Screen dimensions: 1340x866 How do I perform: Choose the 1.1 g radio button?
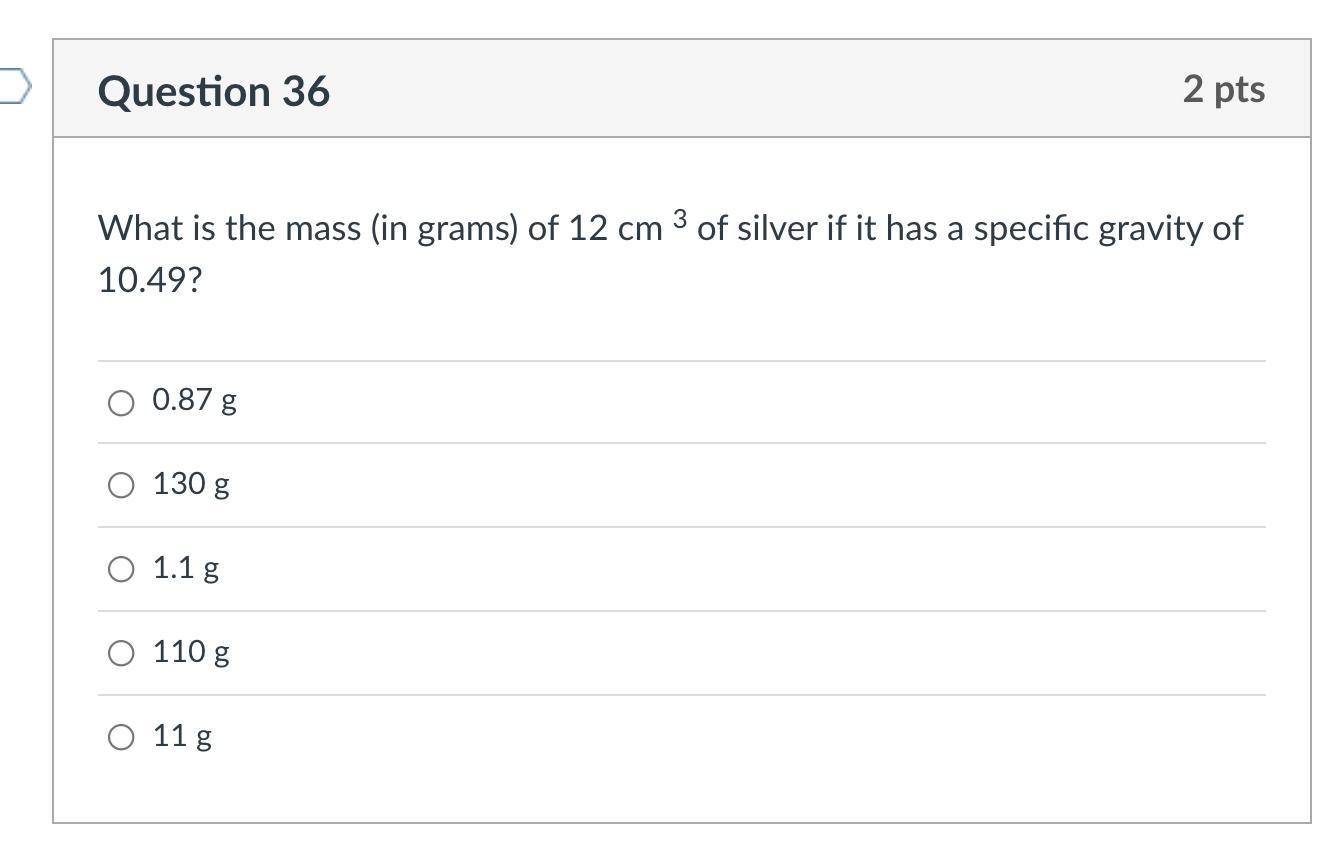122,569
